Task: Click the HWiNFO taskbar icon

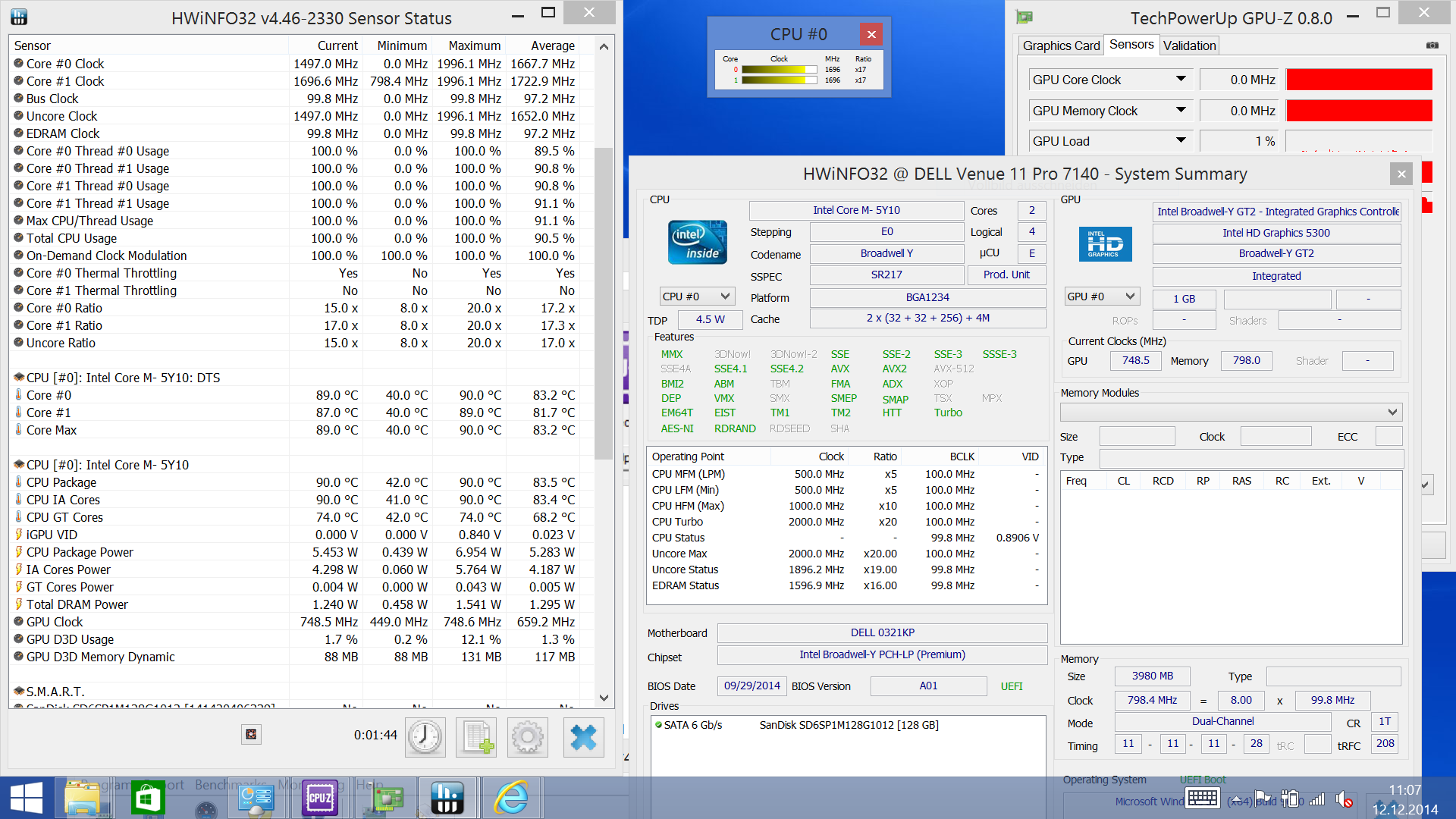Action: [447, 798]
